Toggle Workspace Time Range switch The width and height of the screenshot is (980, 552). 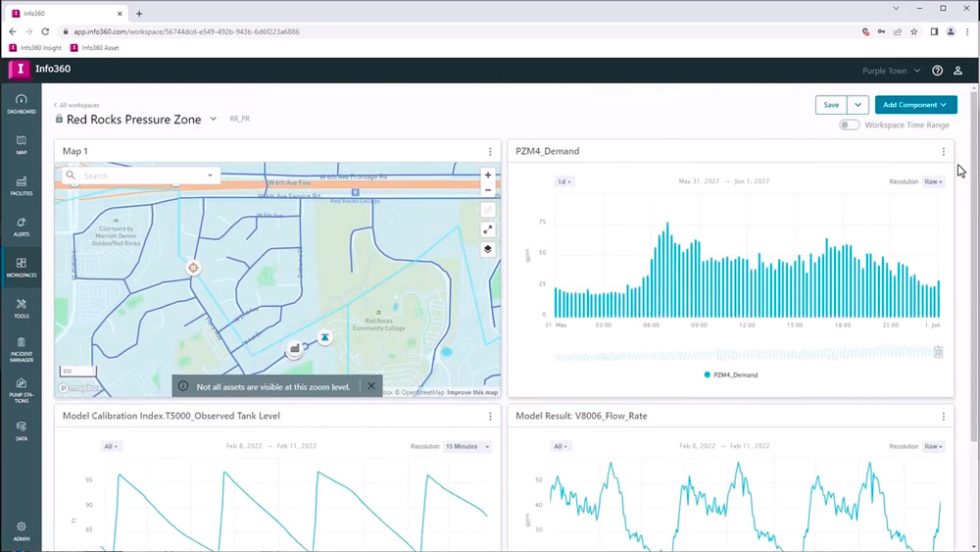pyautogui.click(x=849, y=124)
